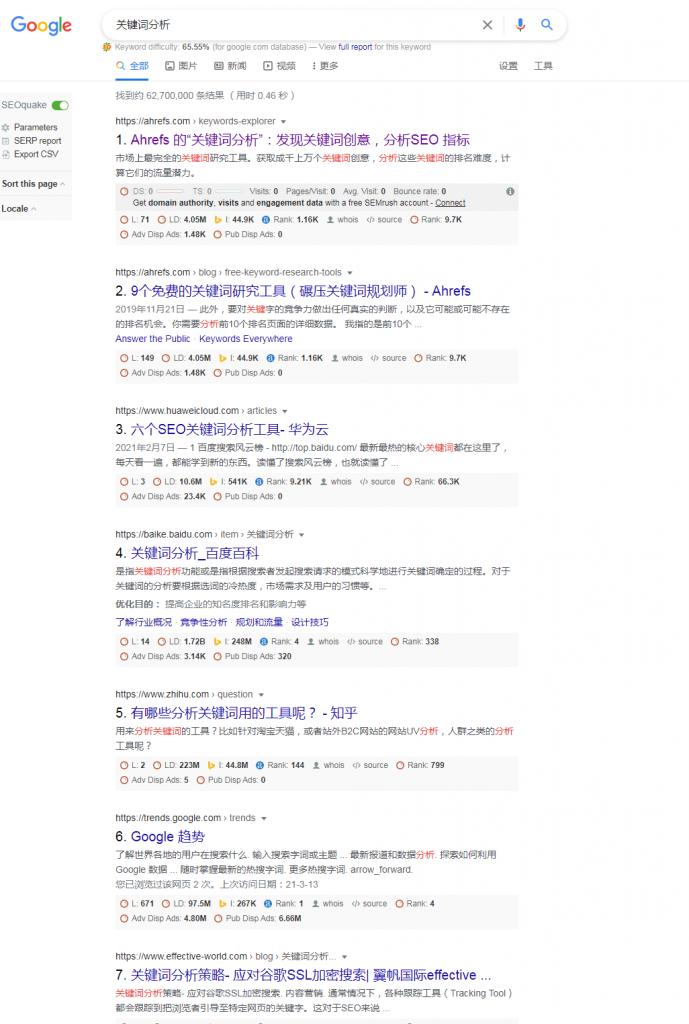Click Adv Disp Ads: 4.80M parameter
The width and height of the screenshot is (689, 1024).
[x=163, y=919]
